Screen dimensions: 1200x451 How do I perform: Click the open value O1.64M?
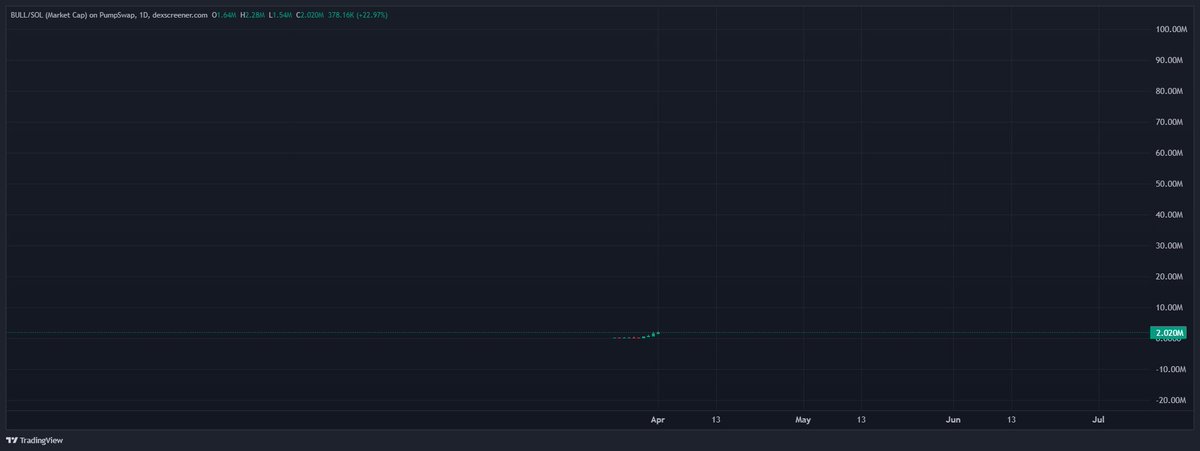click(x=223, y=15)
